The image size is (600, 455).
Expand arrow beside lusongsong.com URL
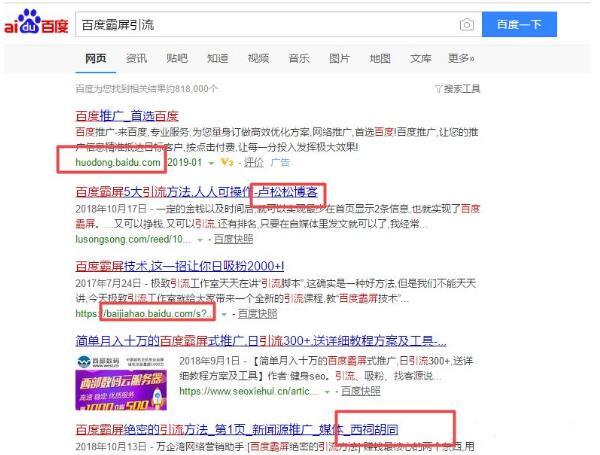point(200,240)
